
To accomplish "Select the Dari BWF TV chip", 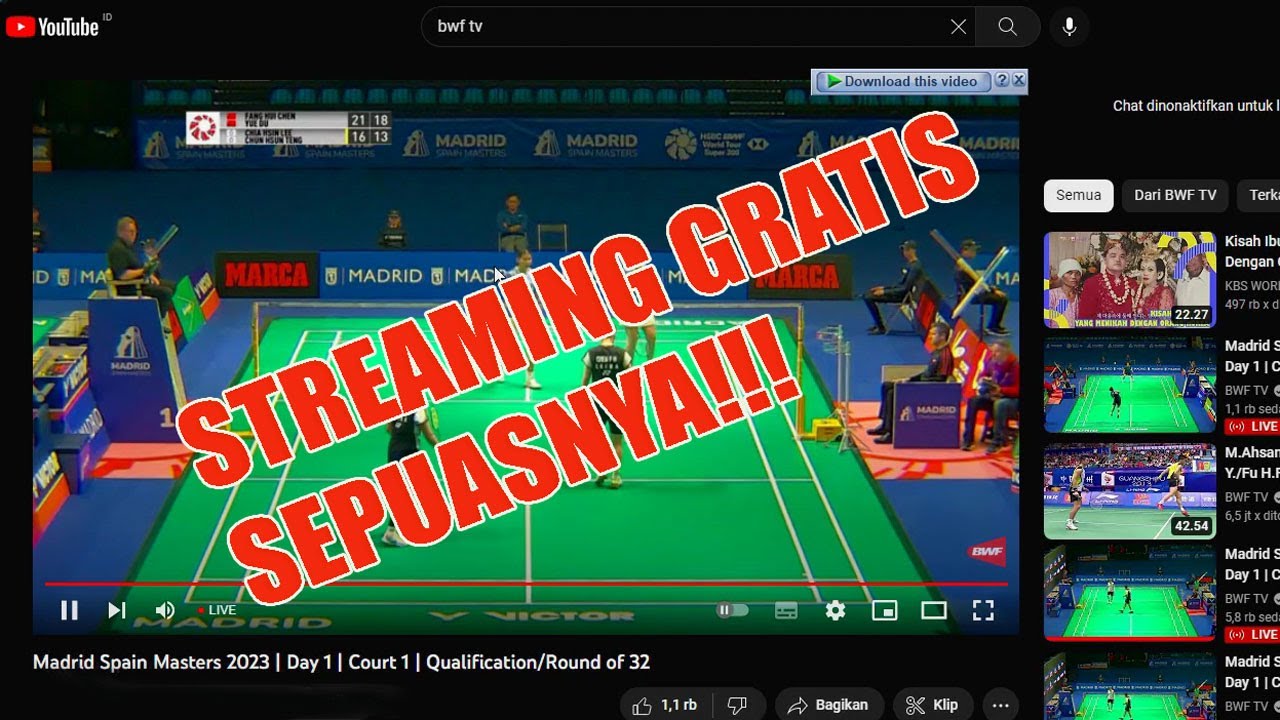I will (x=1175, y=195).
